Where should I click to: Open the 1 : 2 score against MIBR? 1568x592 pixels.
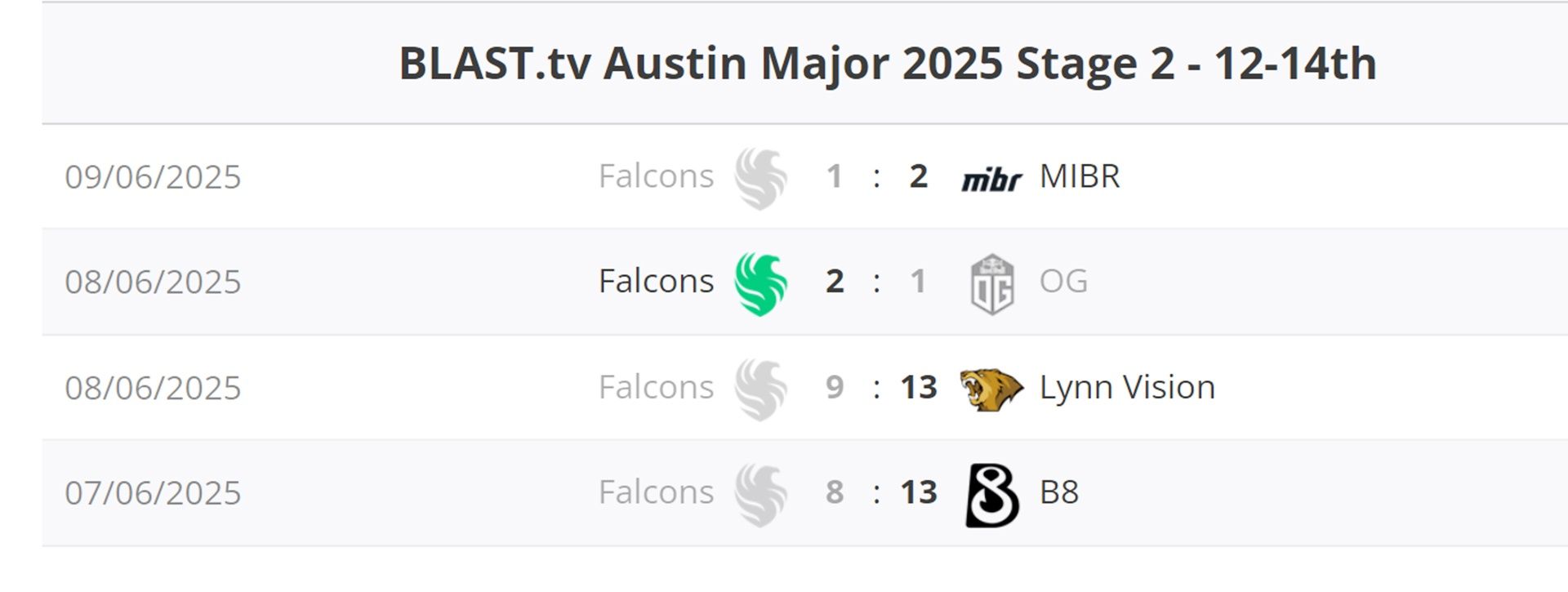[x=876, y=176]
